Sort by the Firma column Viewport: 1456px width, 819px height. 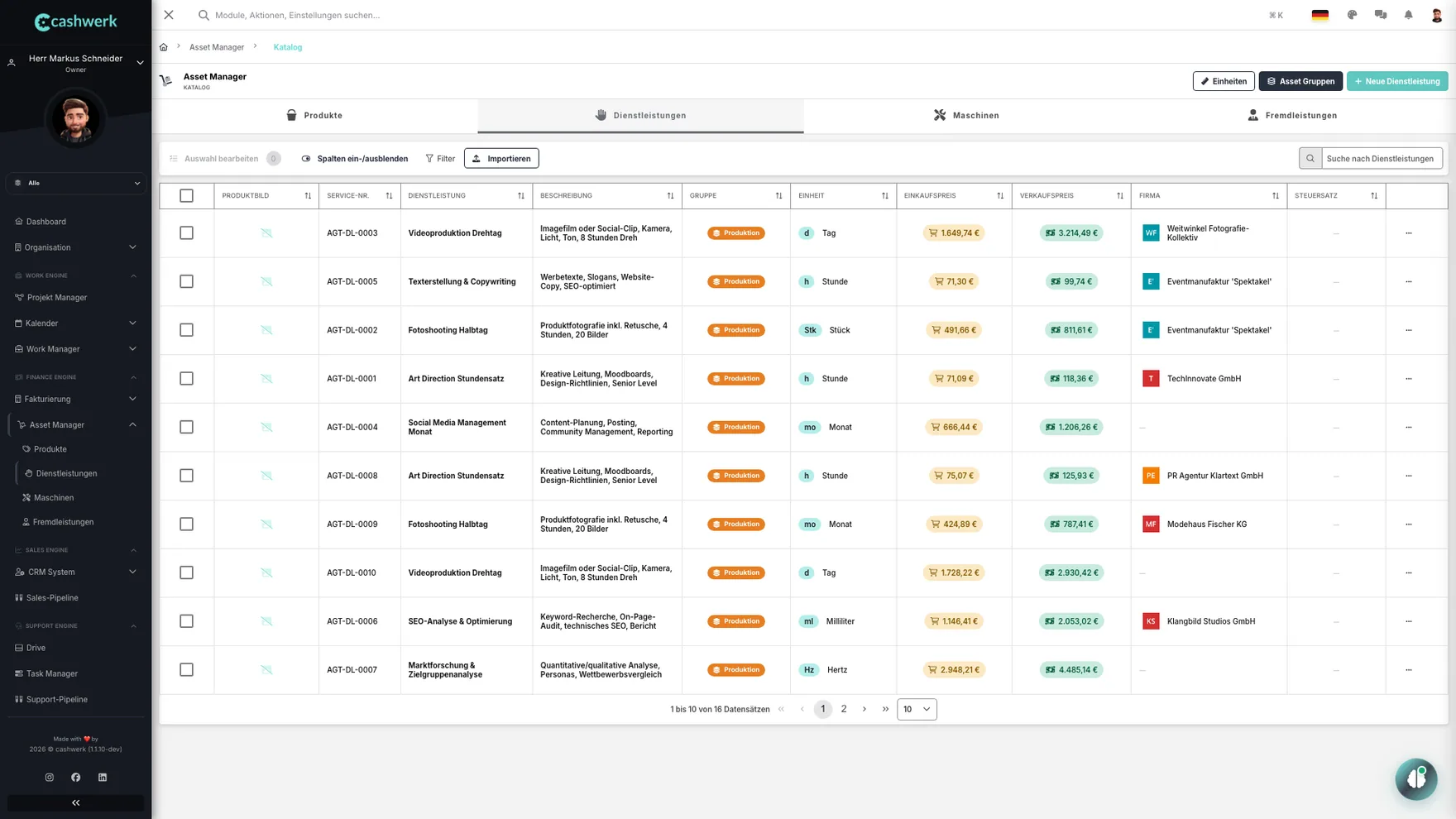pyautogui.click(x=1276, y=196)
